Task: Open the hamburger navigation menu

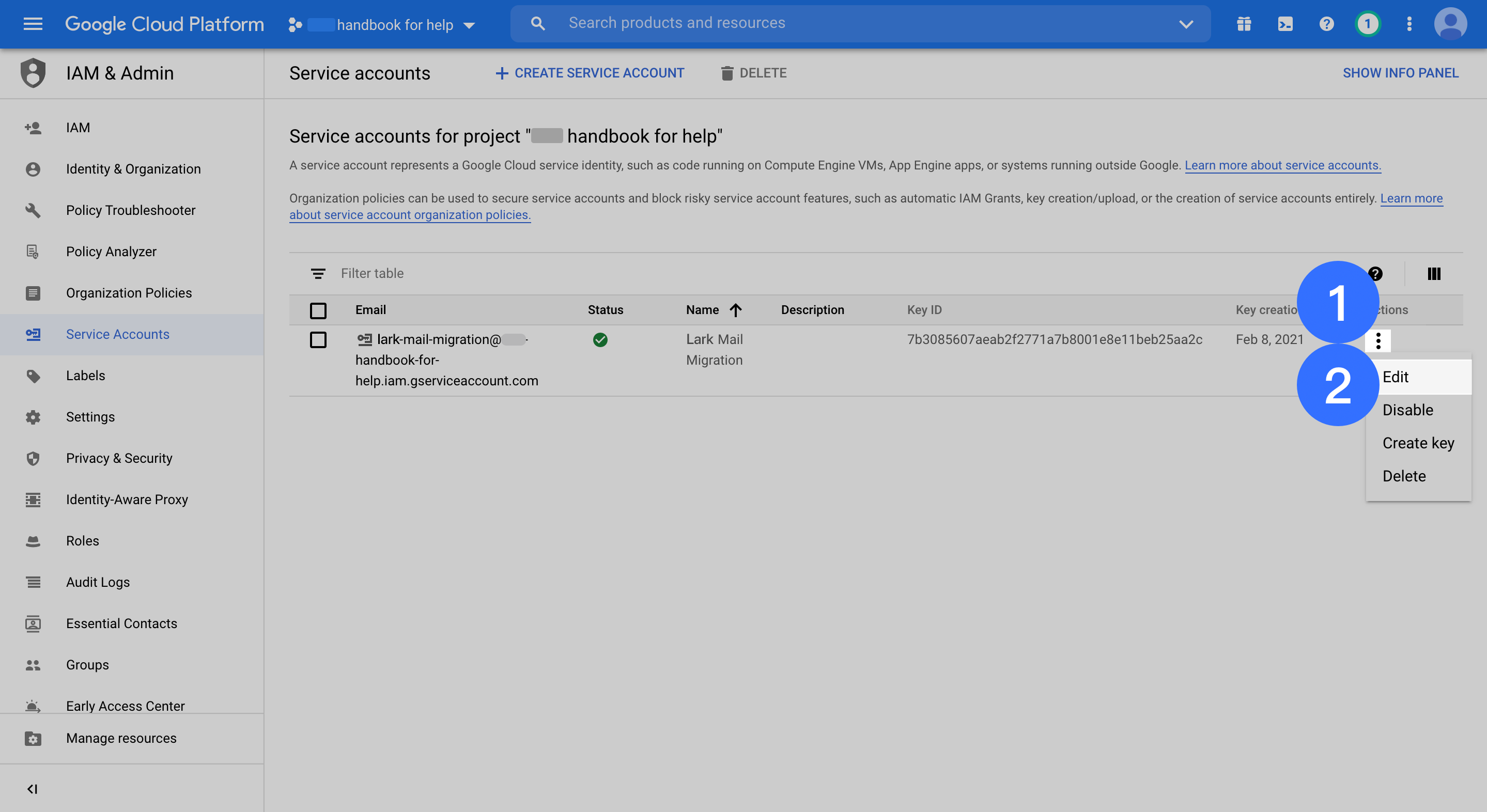Action: pos(33,24)
